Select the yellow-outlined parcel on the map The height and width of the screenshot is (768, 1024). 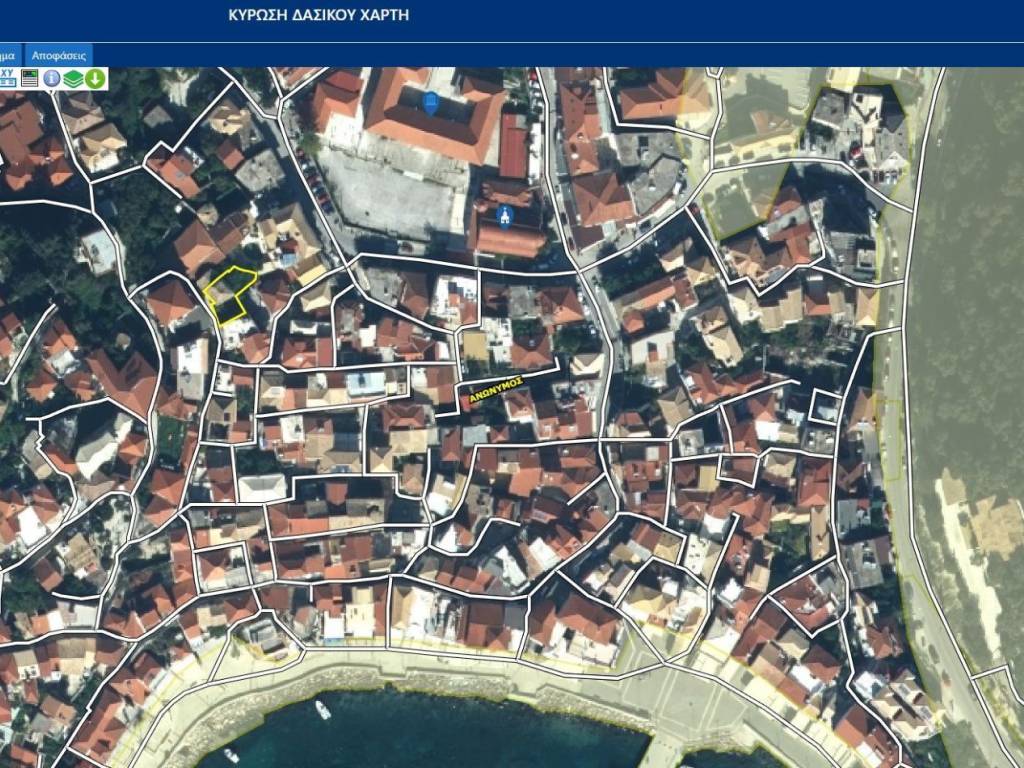tap(228, 295)
